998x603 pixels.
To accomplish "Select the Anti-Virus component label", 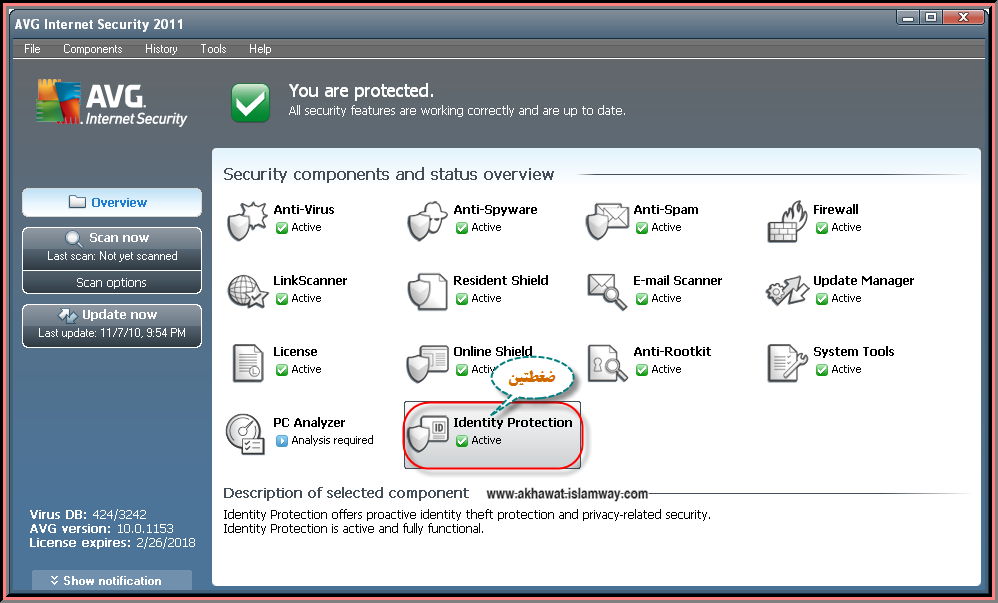I will (304, 209).
